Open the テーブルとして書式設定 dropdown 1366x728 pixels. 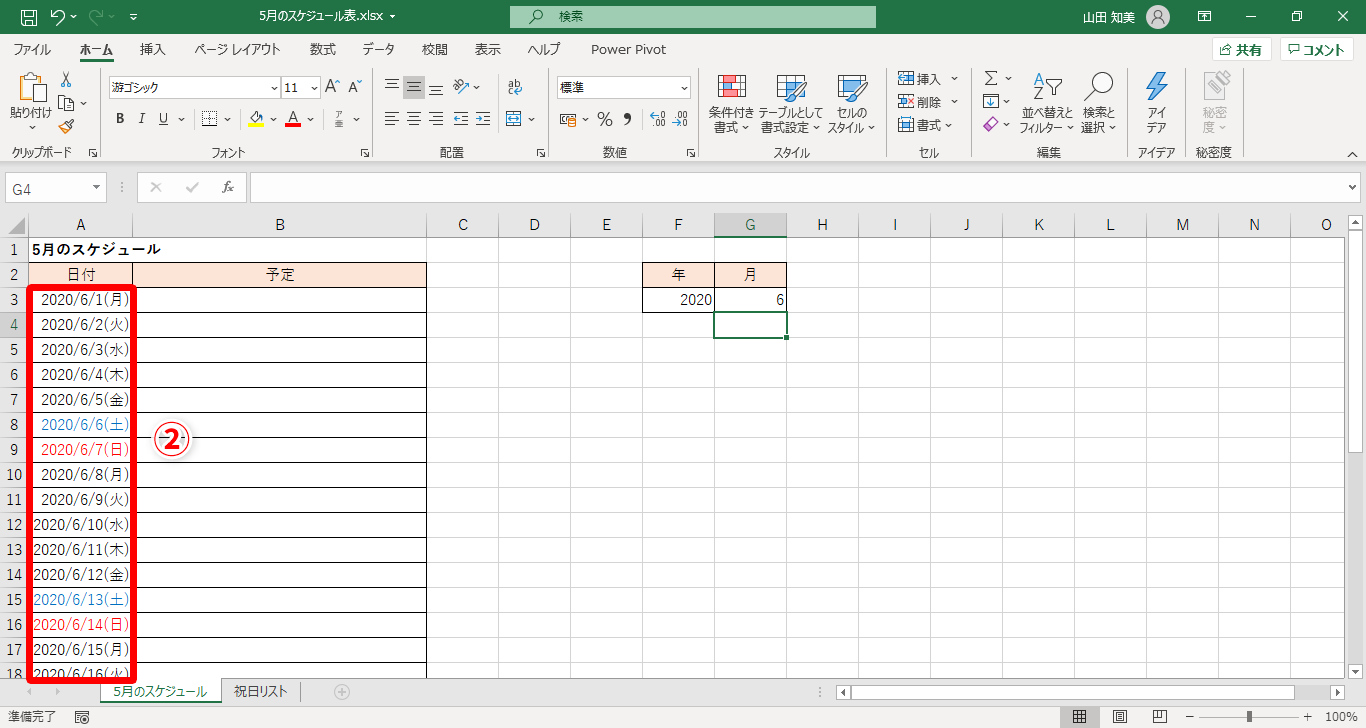[790, 103]
